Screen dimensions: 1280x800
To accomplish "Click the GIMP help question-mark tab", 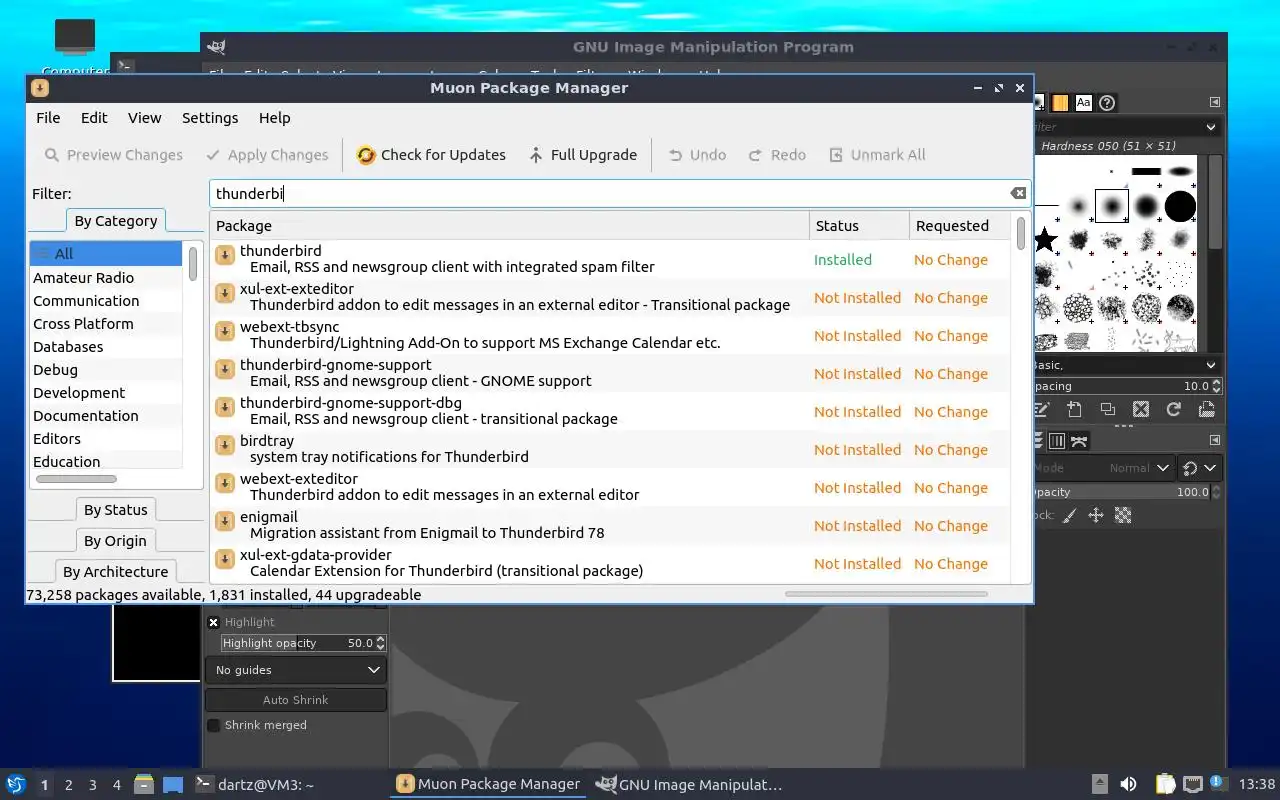I will click(1107, 103).
